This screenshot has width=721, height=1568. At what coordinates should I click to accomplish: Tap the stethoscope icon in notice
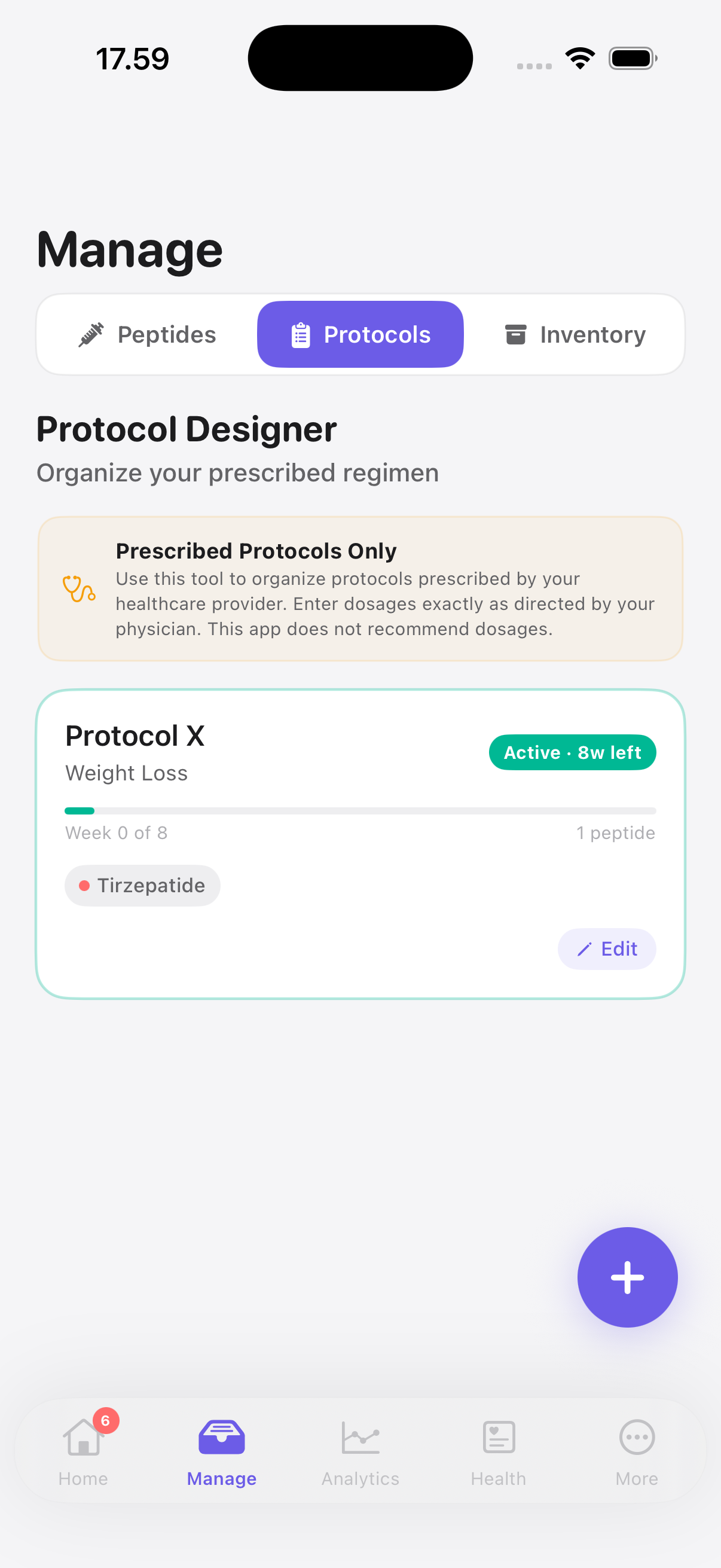[x=79, y=588]
